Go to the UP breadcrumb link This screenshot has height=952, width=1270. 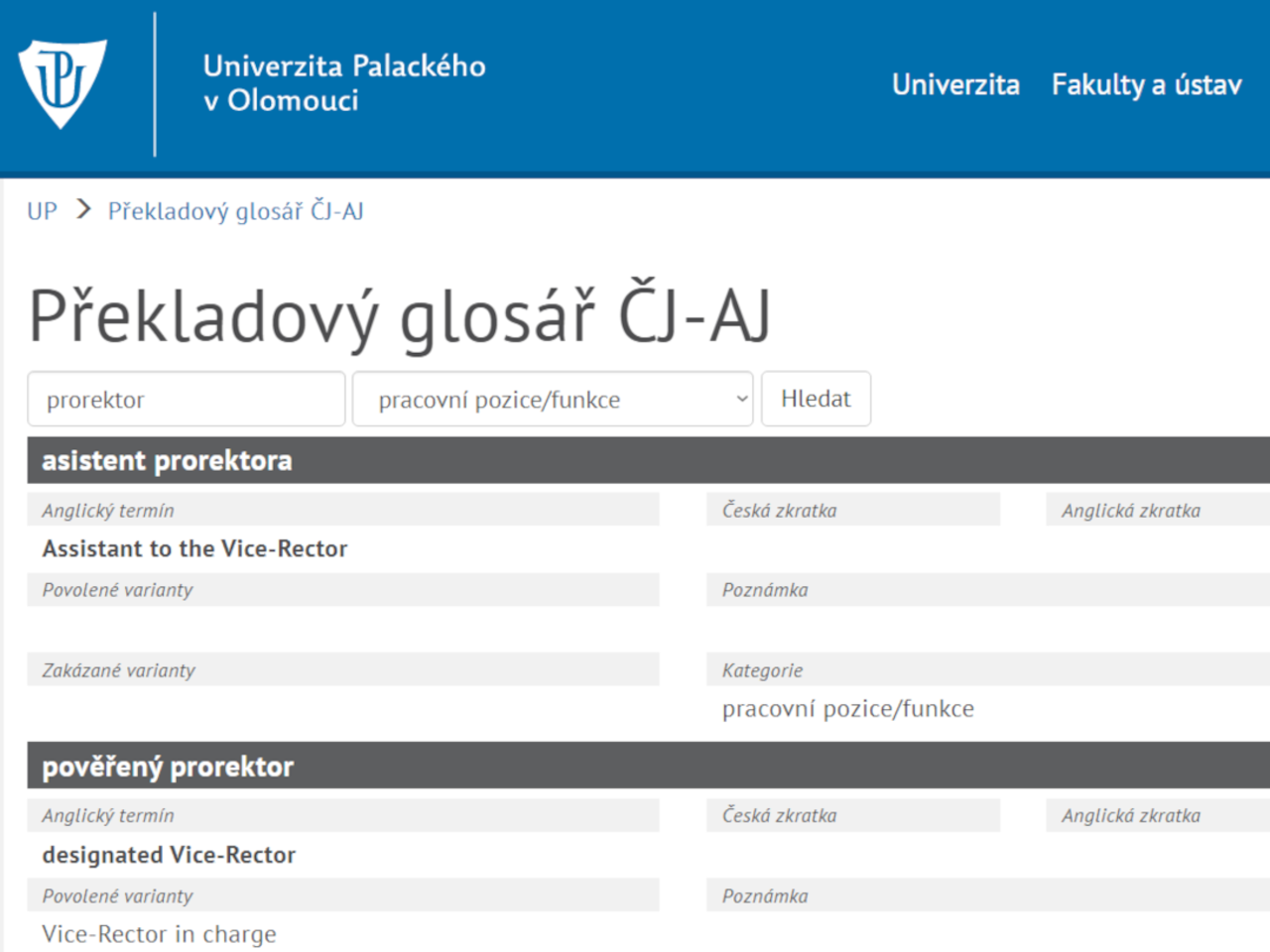tap(42, 211)
